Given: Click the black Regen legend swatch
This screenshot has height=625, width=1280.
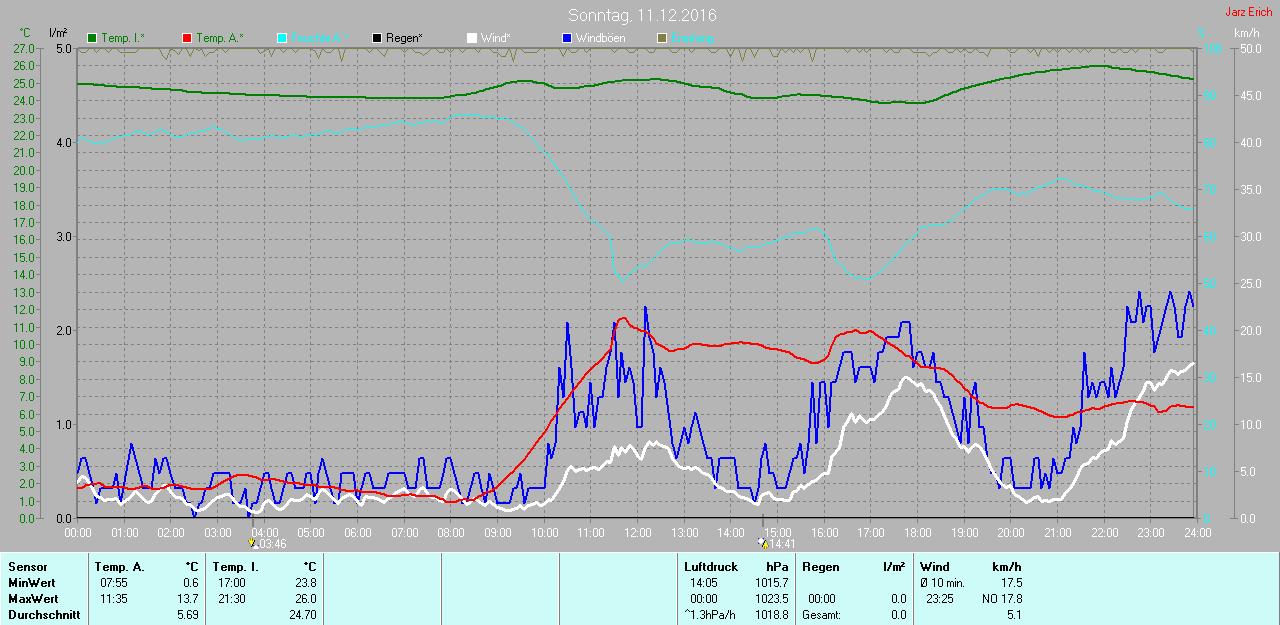Looking at the screenshot, I should coord(377,38).
